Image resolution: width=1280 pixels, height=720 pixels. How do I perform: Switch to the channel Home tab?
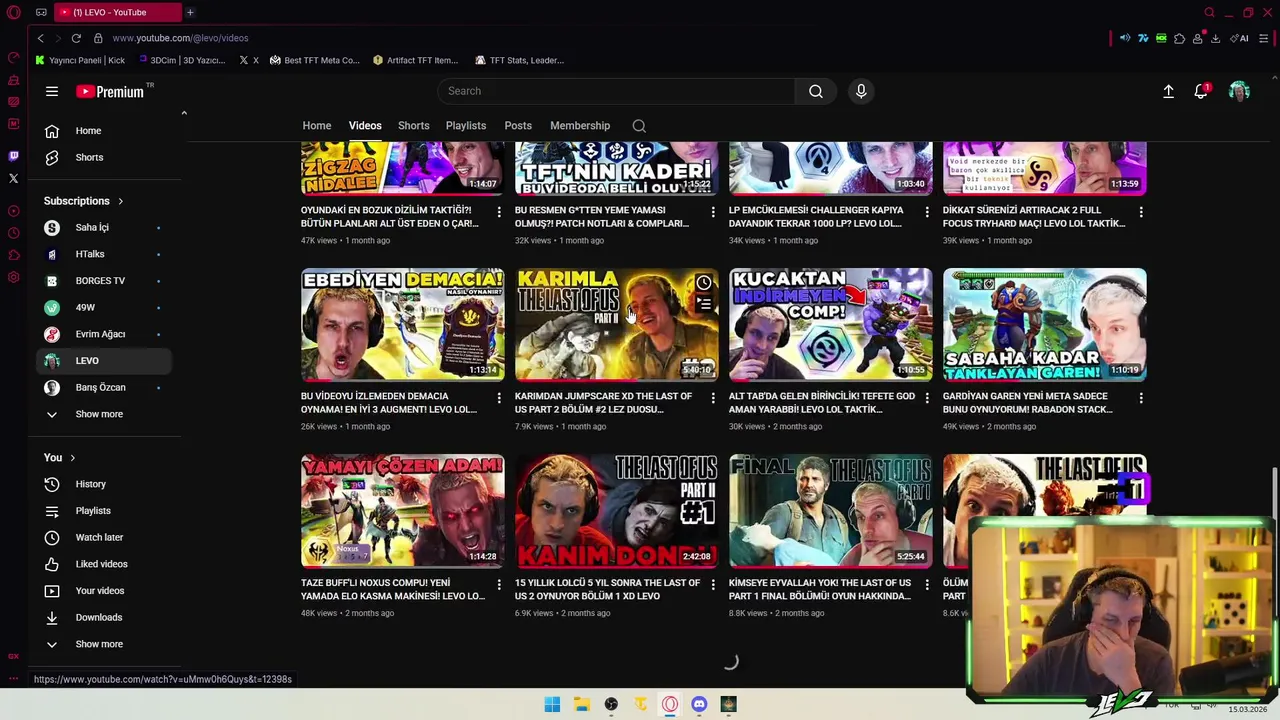pyautogui.click(x=317, y=126)
